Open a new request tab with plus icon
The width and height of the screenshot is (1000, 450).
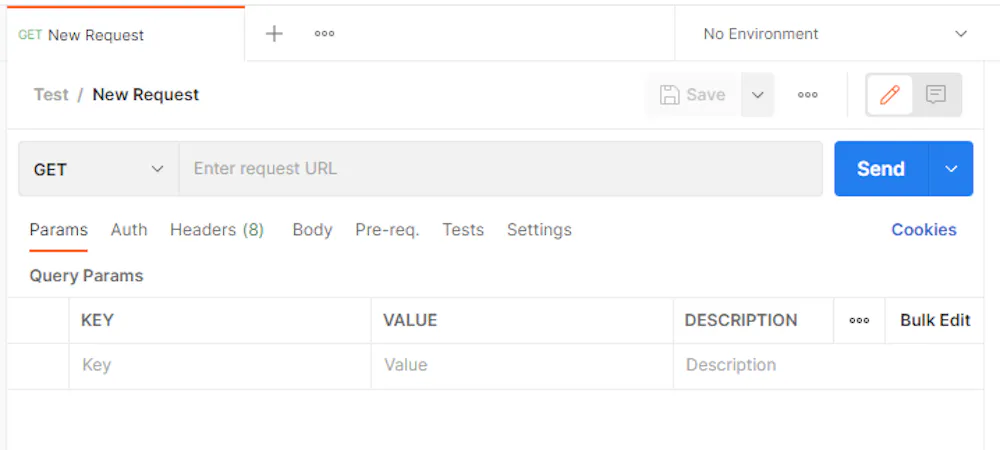pos(274,34)
